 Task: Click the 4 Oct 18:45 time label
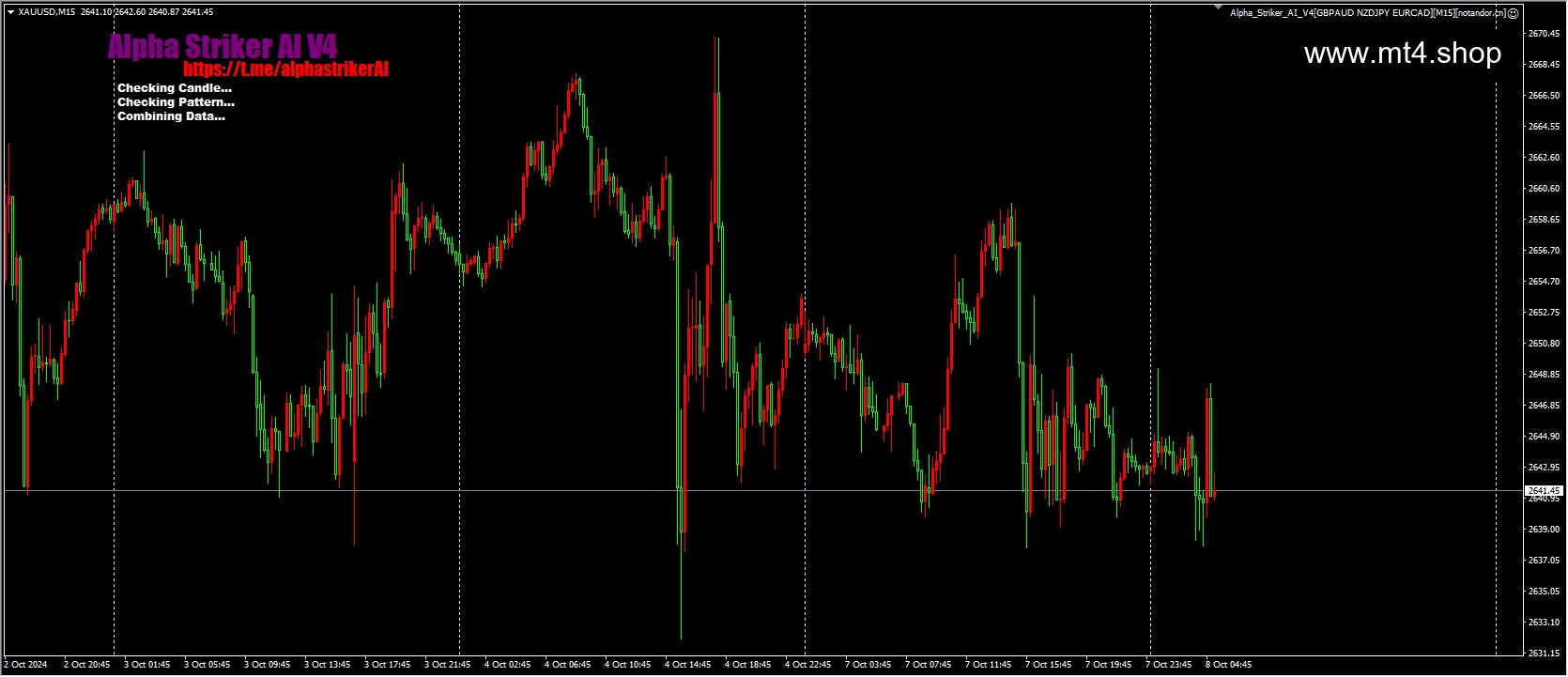747,665
